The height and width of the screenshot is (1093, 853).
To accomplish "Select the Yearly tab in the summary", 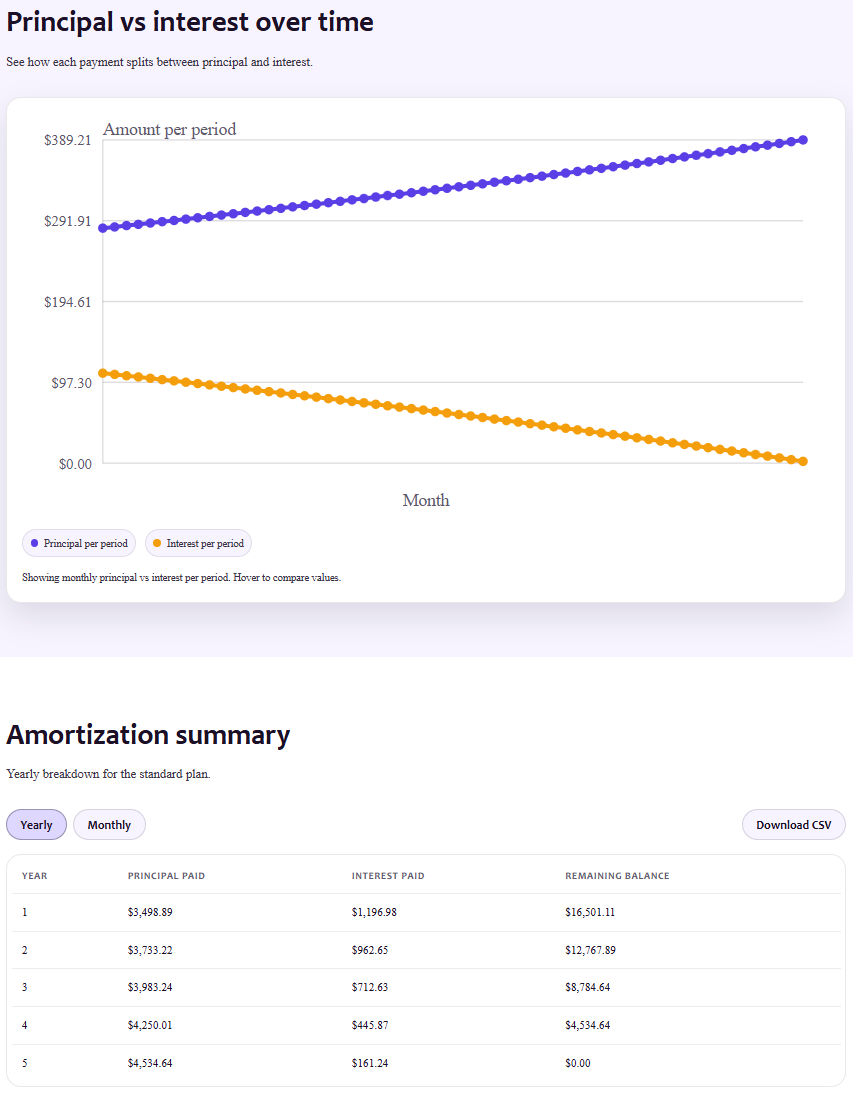I will (x=36, y=824).
